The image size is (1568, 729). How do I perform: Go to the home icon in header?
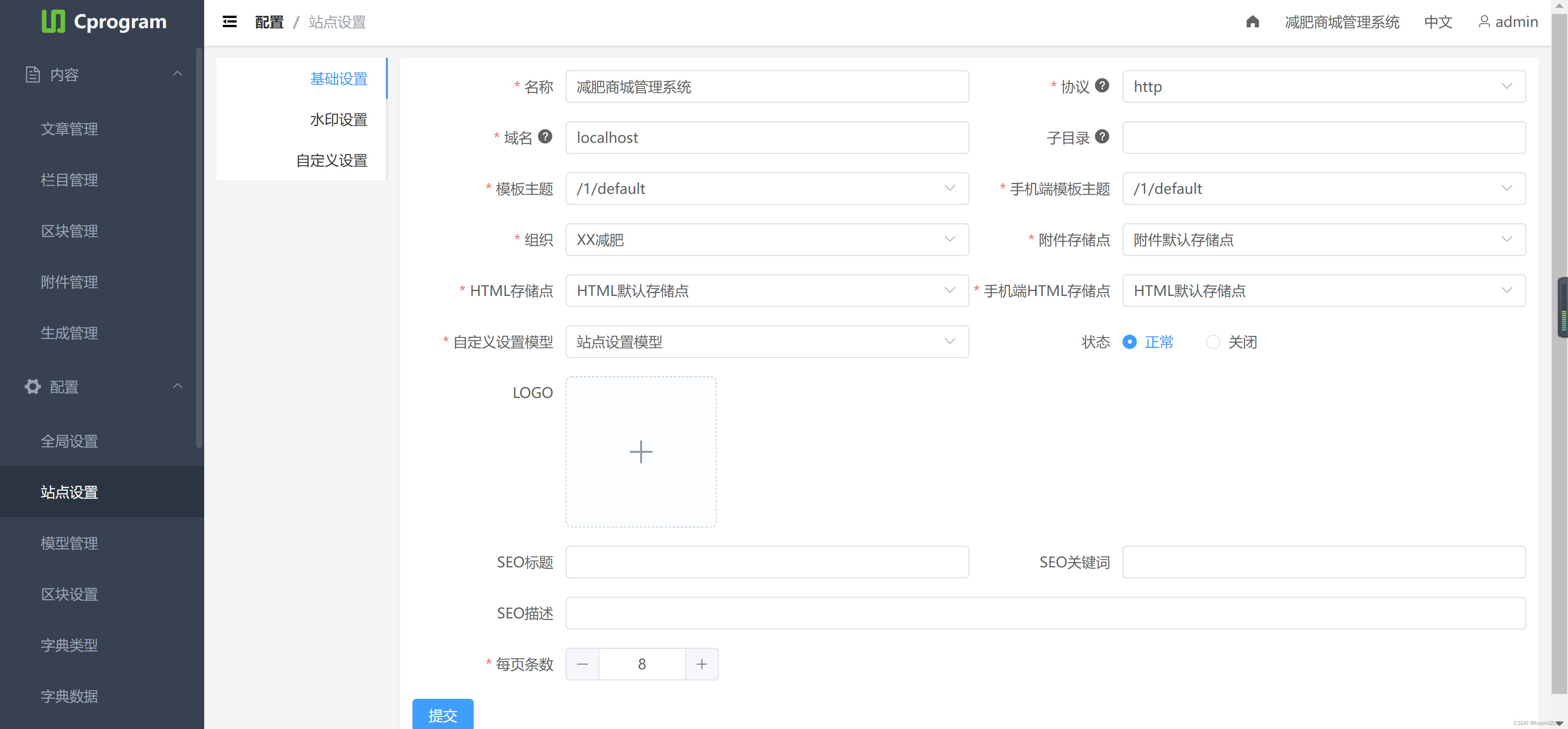1252,22
